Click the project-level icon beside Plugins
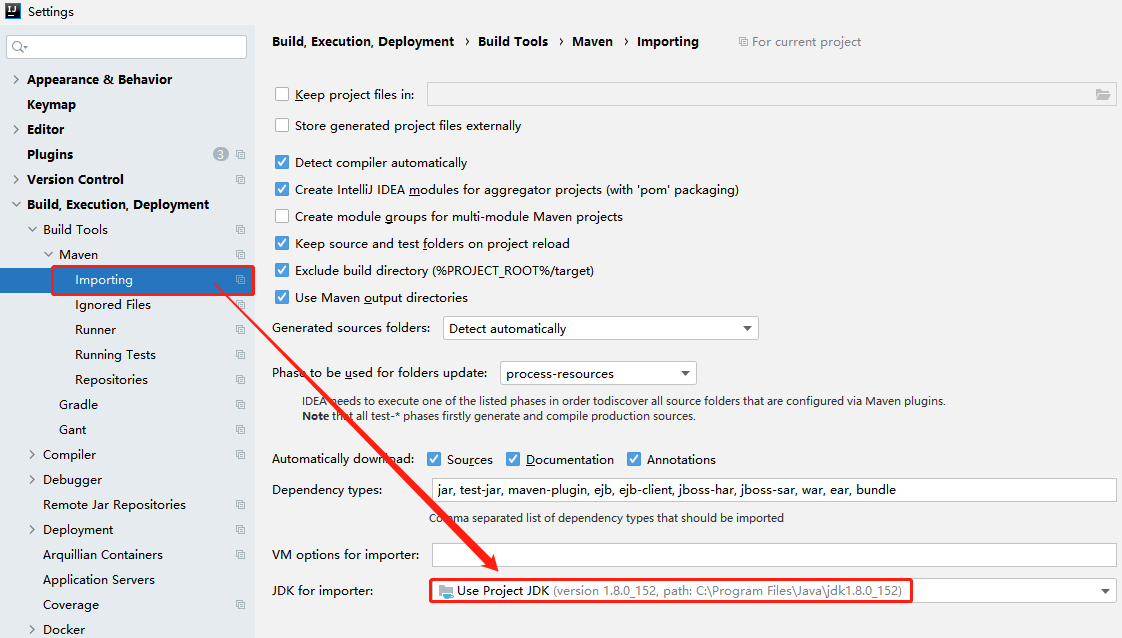Screen dimensions: 1122x638 point(240,154)
